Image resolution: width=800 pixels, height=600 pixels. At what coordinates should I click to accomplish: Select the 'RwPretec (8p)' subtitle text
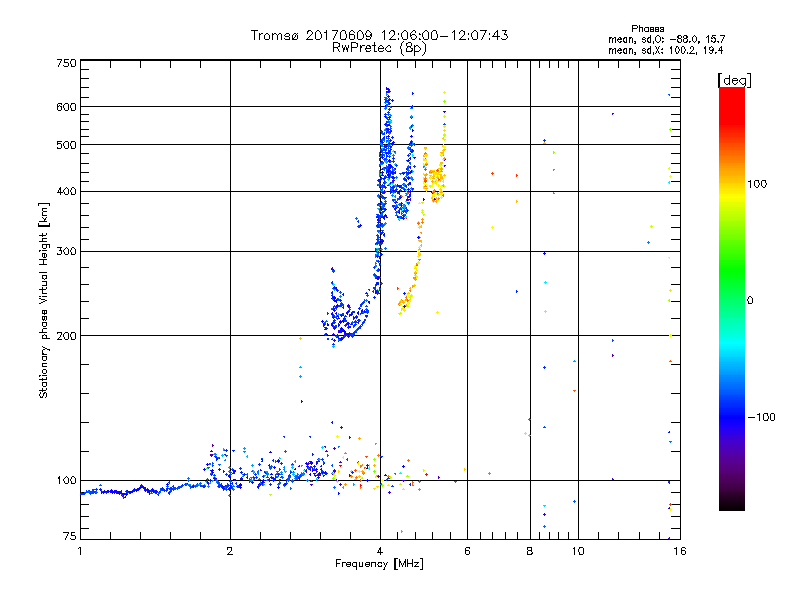379,48
